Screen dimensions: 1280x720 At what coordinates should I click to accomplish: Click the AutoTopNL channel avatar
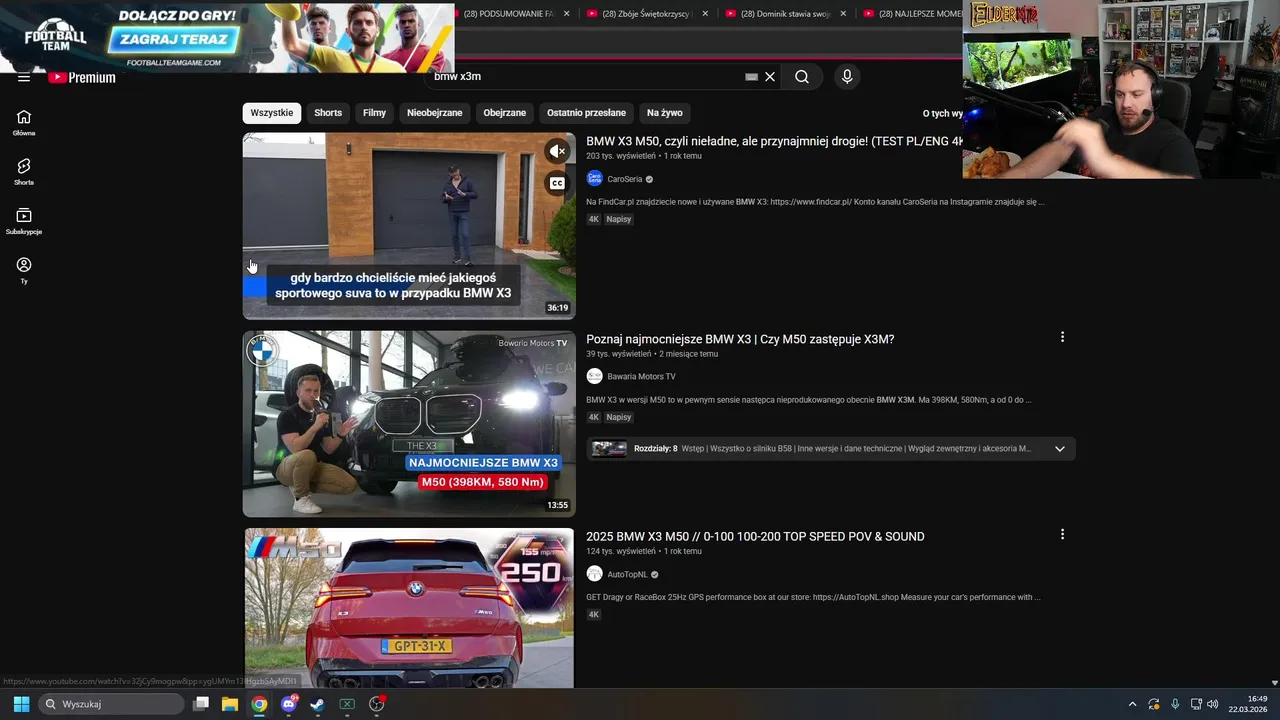pyautogui.click(x=594, y=574)
